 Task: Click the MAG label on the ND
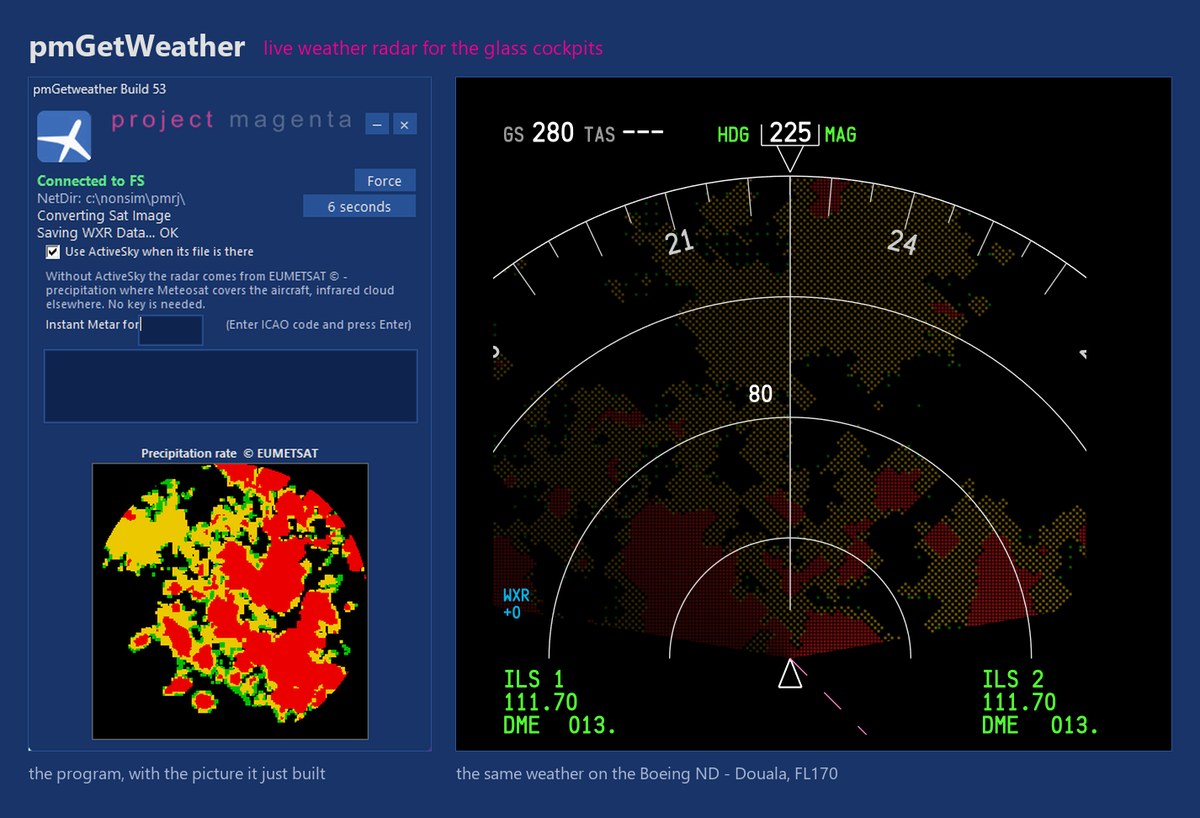click(840, 134)
